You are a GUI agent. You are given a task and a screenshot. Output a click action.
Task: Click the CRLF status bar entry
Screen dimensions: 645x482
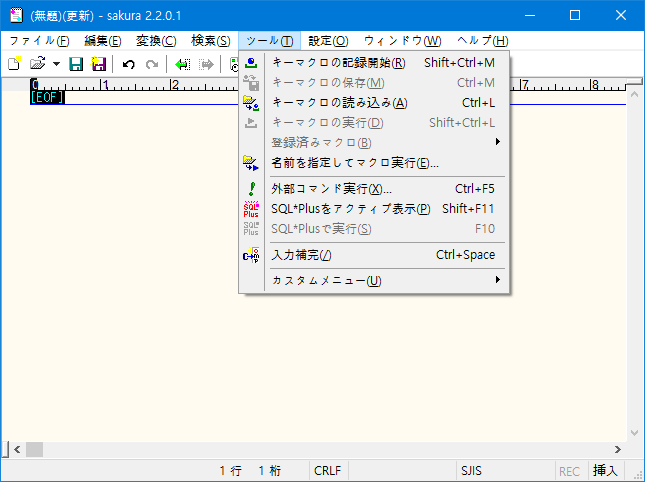tap(328, 470)
